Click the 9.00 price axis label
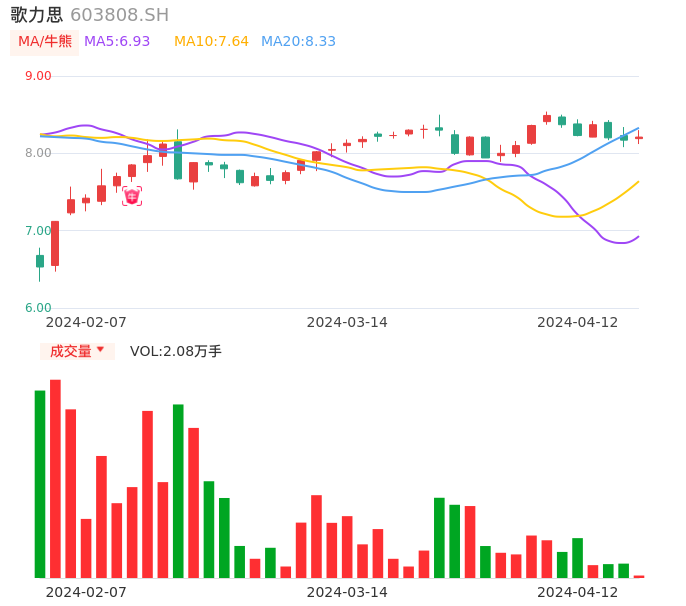This screenshot has height=606, width=686. coord(38,76)
